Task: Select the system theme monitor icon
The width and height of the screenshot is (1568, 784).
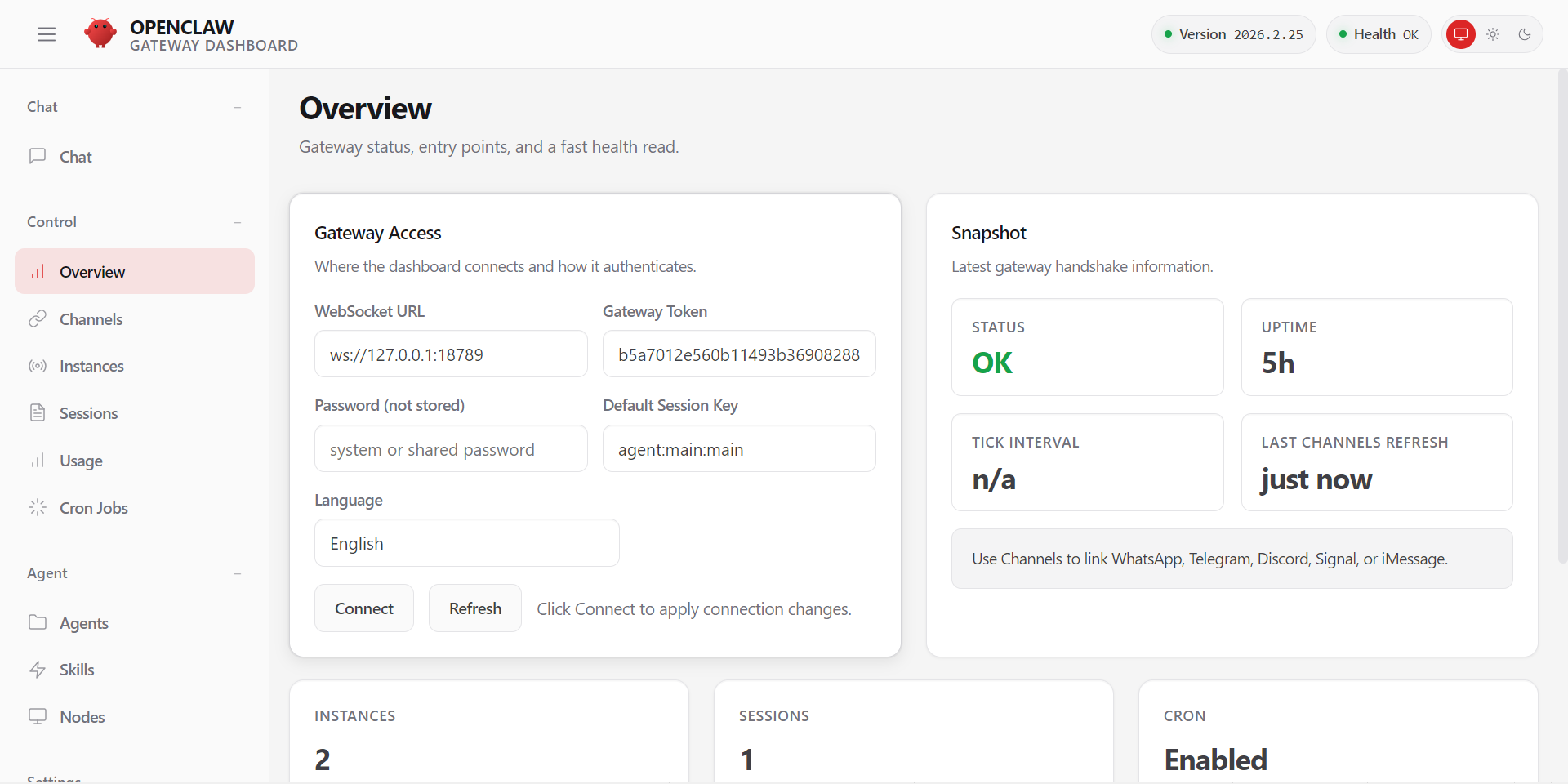Action: pyautogui.click(x=1461, y=34)
